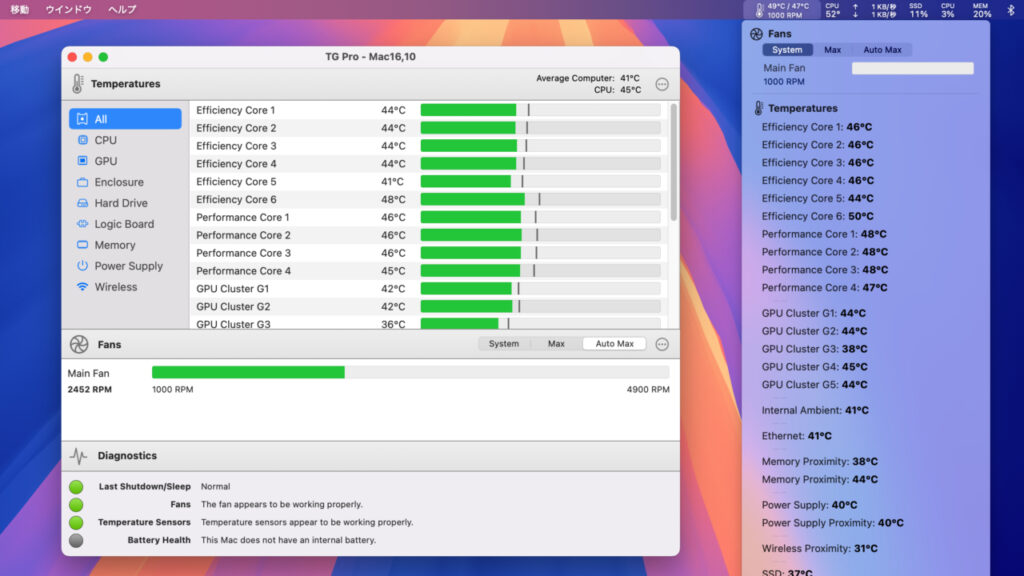Select the Logic Board sensor category
Viewport: 1024px width, 576px height.
point(120,224)
